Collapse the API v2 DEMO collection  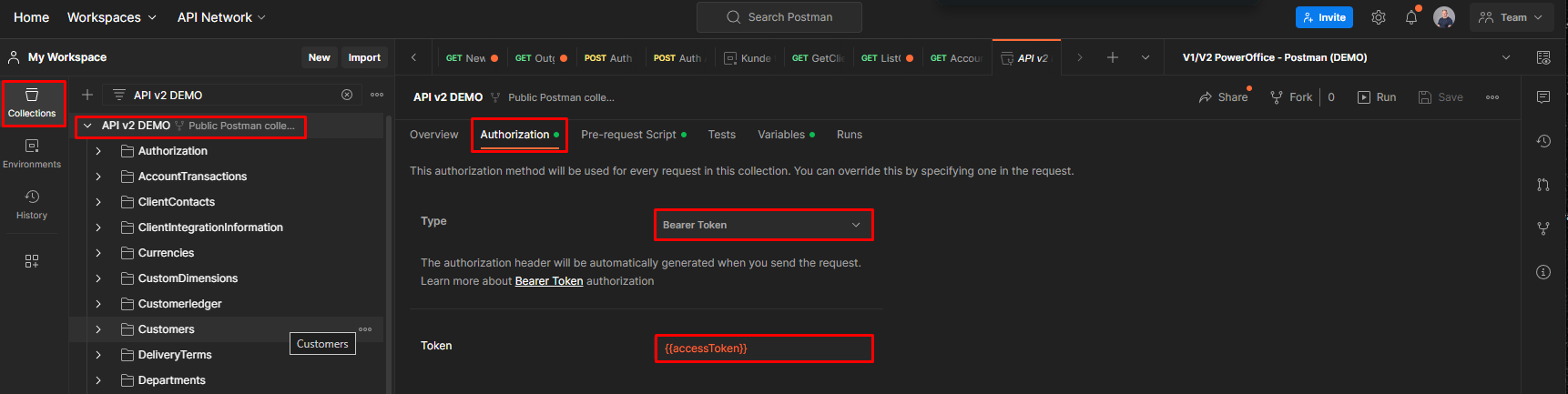[x=87, y=126]
